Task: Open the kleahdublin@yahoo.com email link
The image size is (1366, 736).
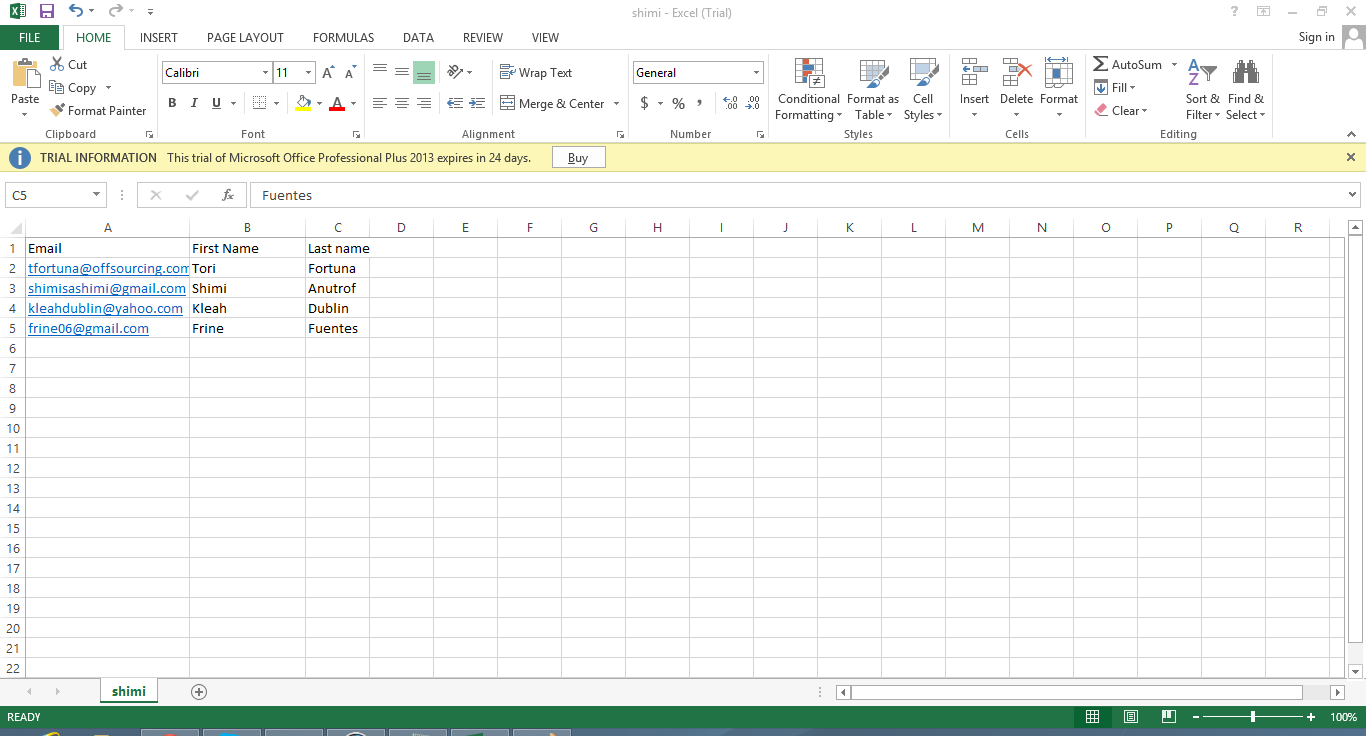Action: 105,308
